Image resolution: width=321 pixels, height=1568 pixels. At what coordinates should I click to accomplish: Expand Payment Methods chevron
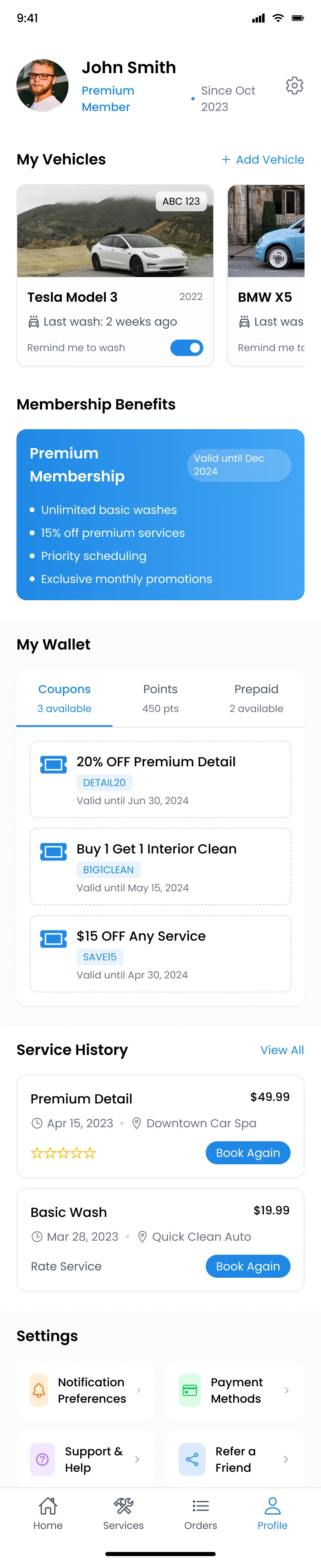tap(286, 1390)
